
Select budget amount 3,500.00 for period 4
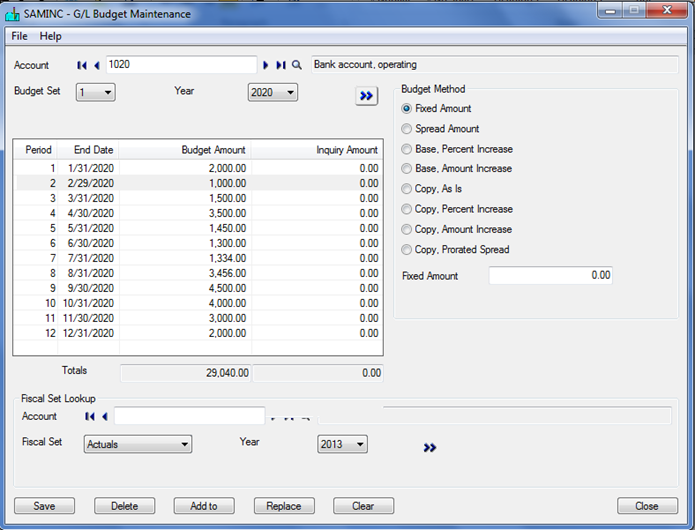pos(185,214)
